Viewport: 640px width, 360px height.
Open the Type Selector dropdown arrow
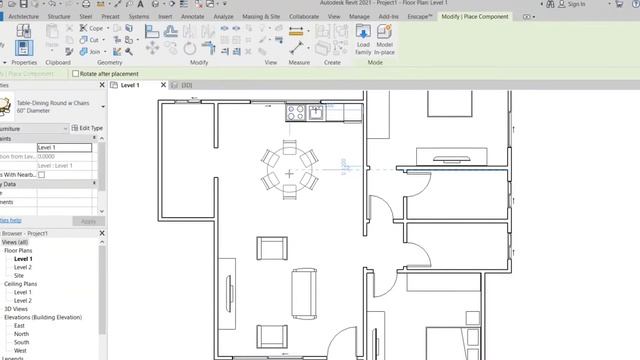click(103, 107)
